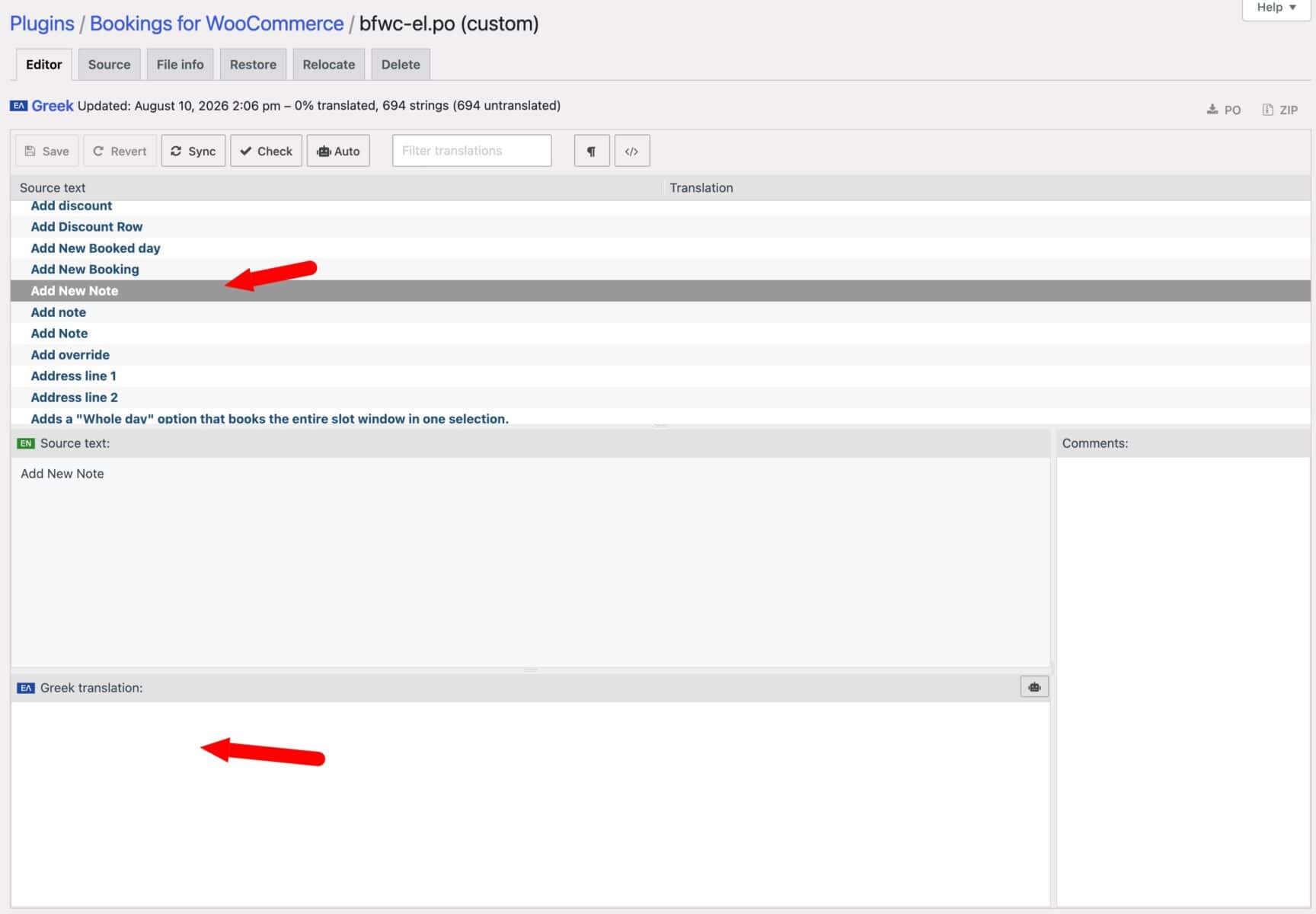Select the 'Address line 1' string

click(660, 376)
